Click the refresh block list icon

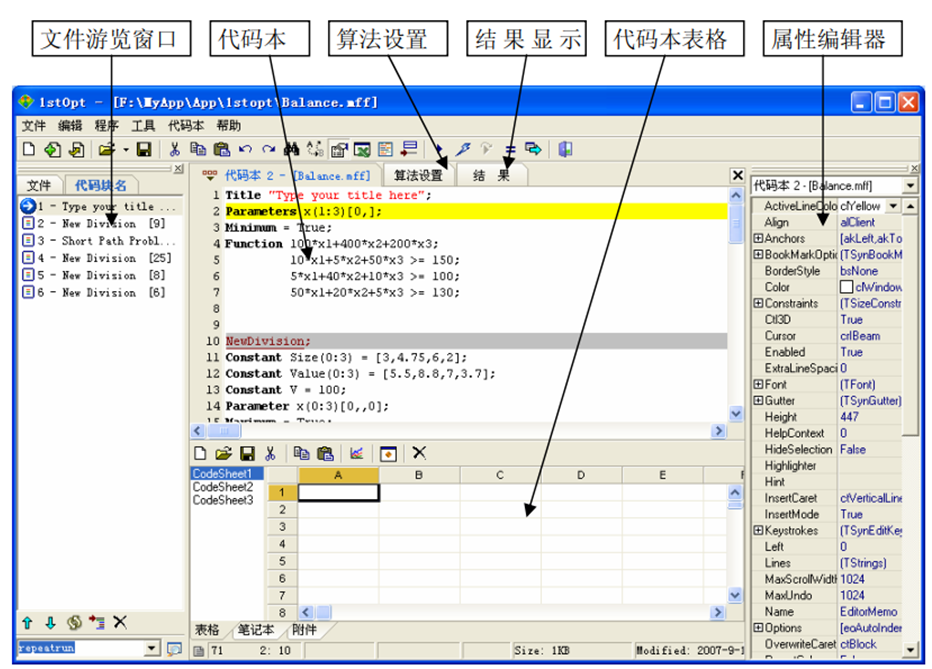click(x=74, y=622)
